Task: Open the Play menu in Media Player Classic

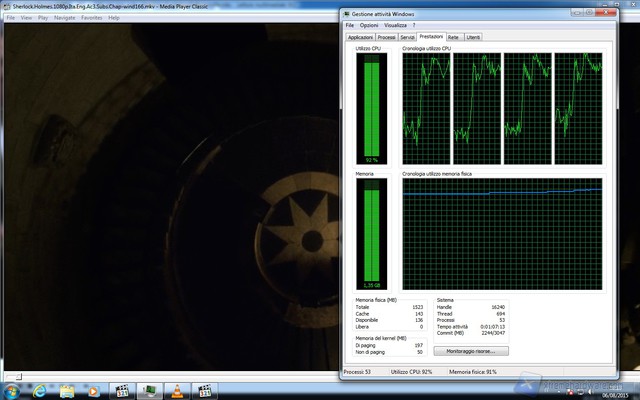Action: click(x=41, y=17)
